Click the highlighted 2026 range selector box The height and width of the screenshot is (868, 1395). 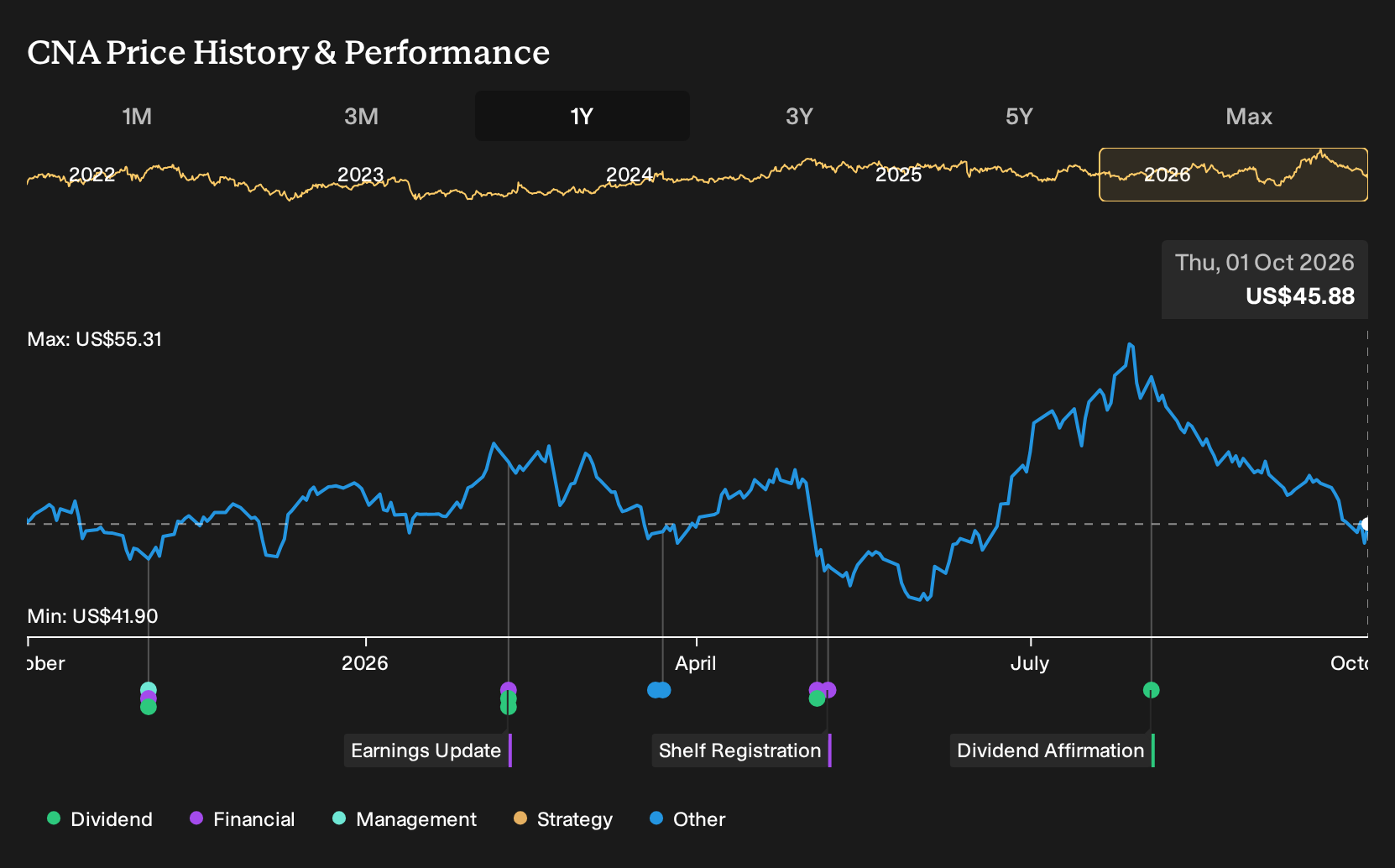pyautogui.click(x=1233, y=175)
